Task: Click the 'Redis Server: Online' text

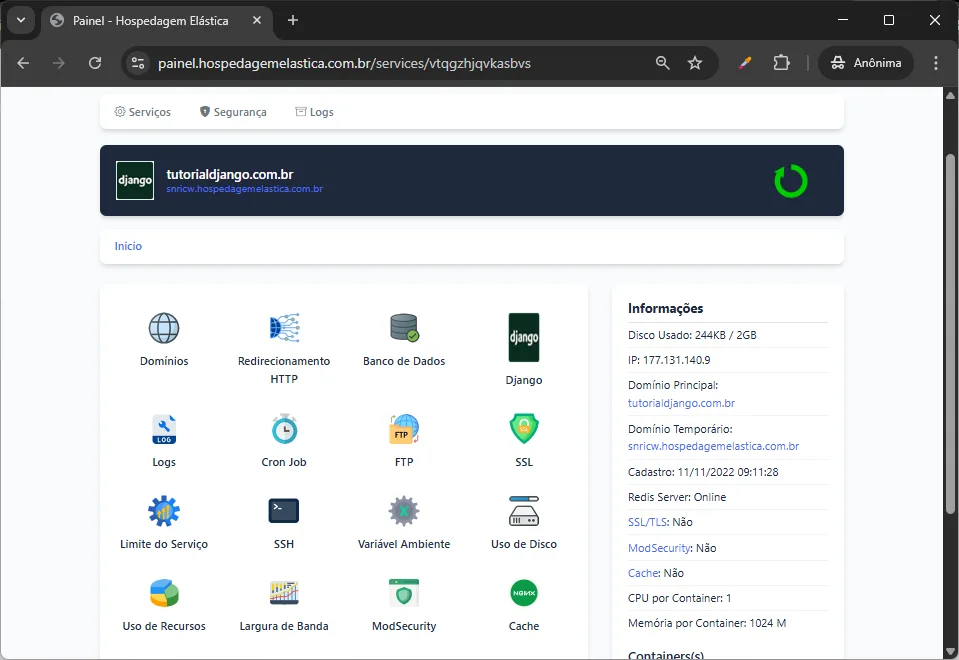Action: click(x=677, y=497)
